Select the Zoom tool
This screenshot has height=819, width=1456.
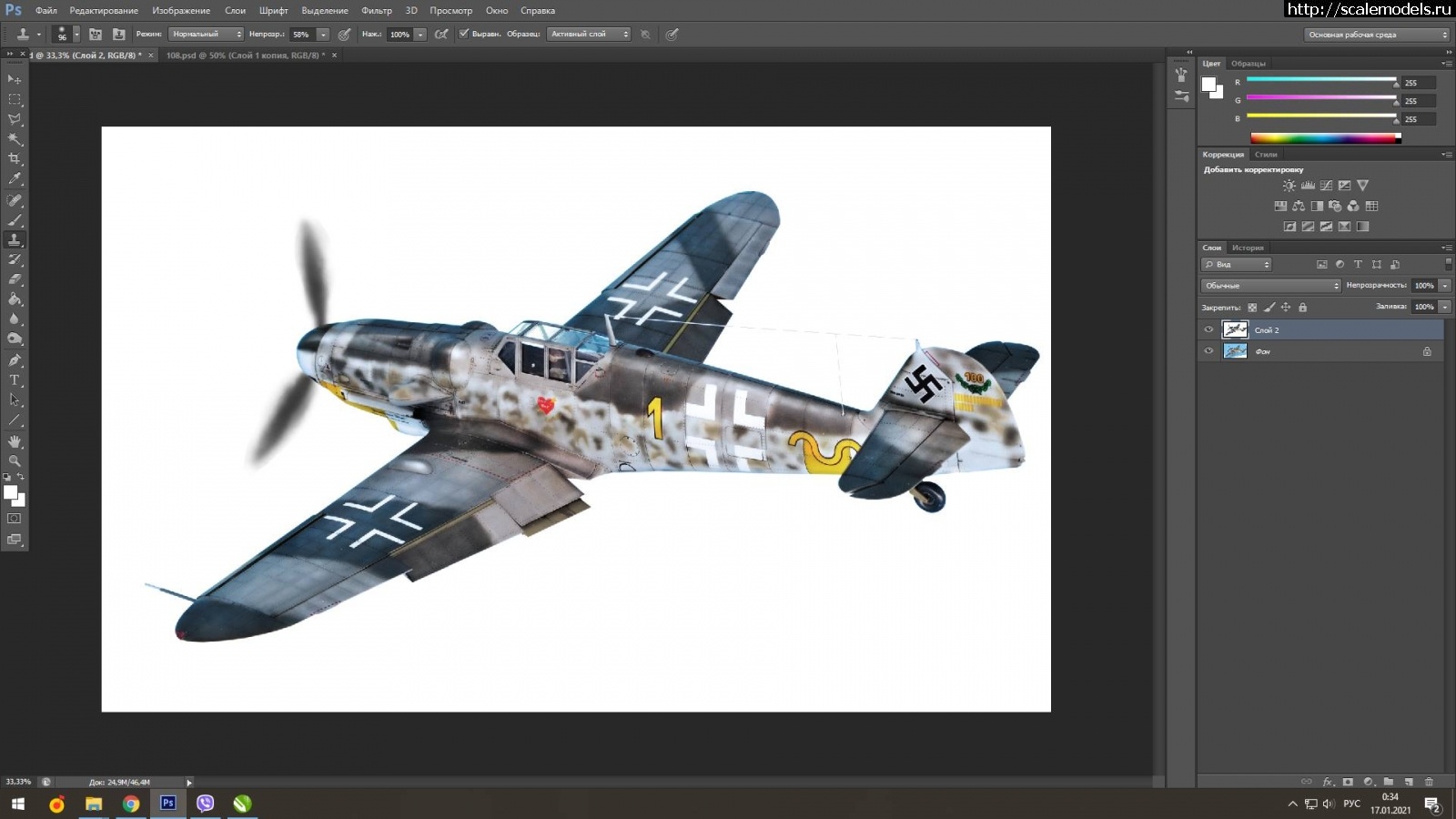pyautogui.click(x=15, y=461)
